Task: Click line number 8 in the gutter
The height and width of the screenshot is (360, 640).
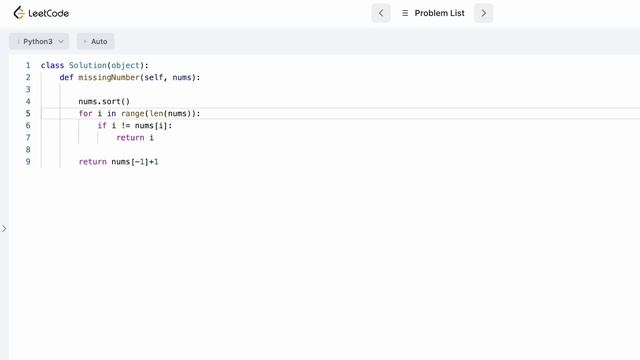Action: (28, 149)
